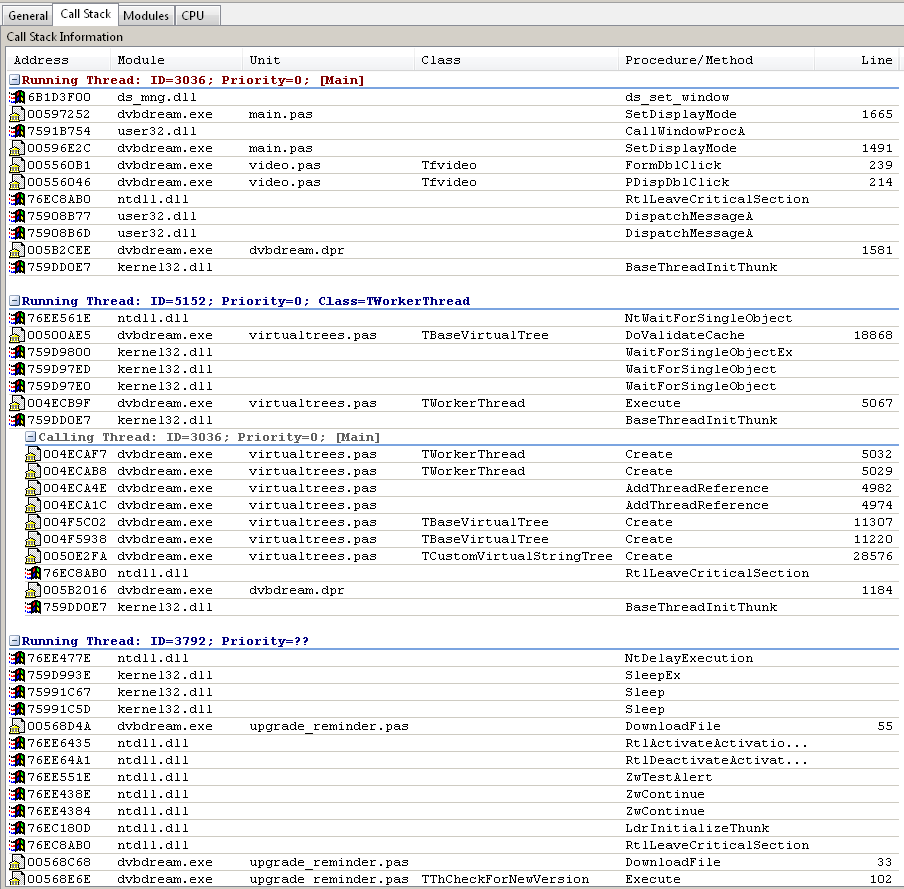This screenshot has height=889, width=904.
Task: Click the Unit column header
Action: (327, 60)
